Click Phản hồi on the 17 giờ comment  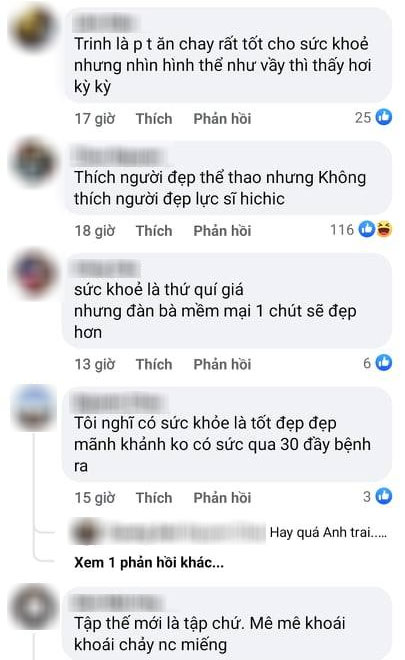[x=222, y=119]
